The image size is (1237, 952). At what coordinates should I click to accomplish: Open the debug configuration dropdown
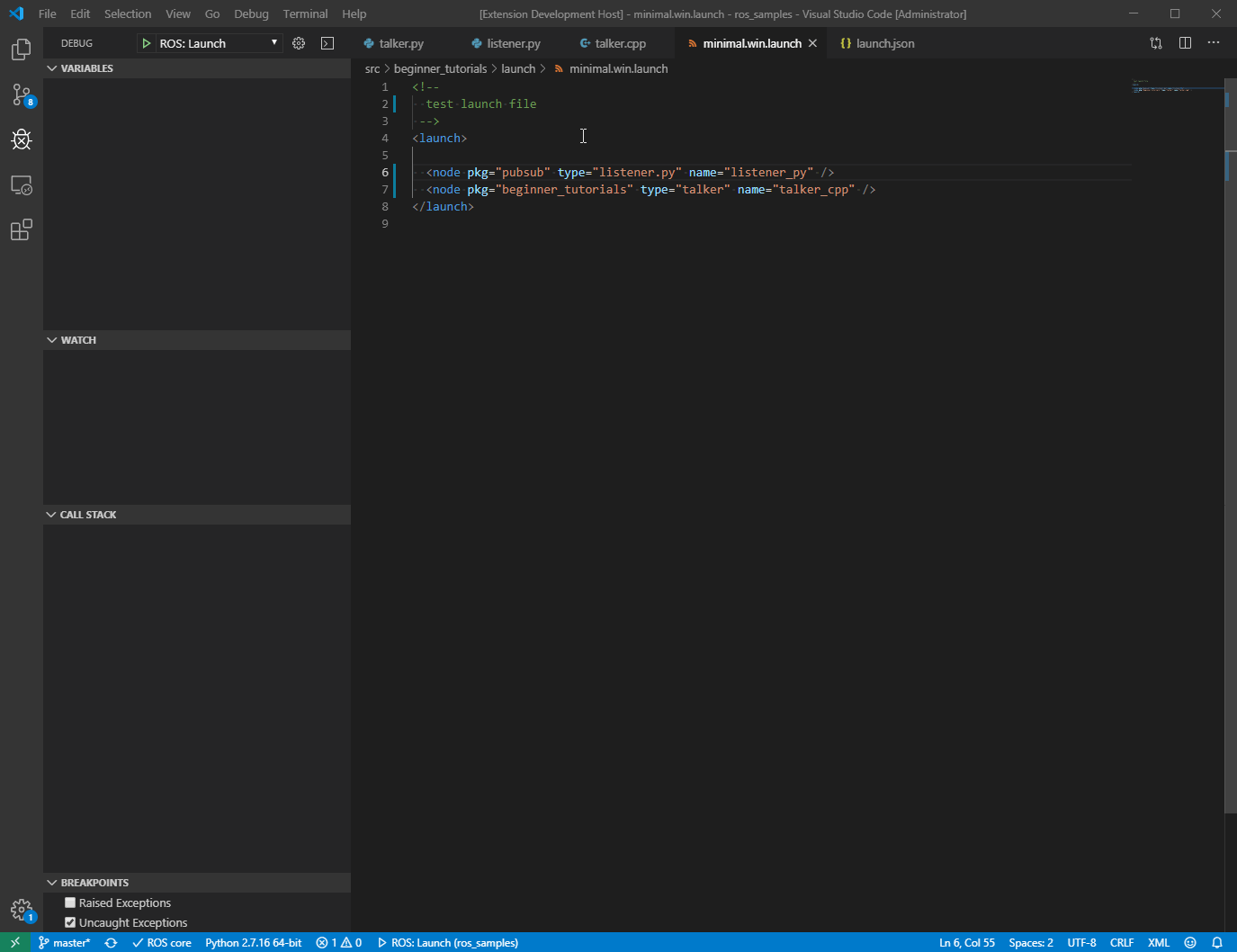click(x=274, y=42)
